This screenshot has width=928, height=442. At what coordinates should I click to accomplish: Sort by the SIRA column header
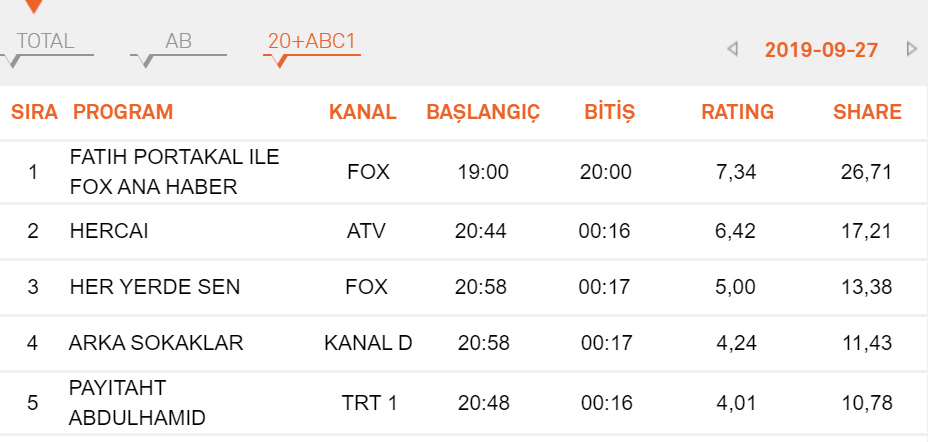[34, 112]
